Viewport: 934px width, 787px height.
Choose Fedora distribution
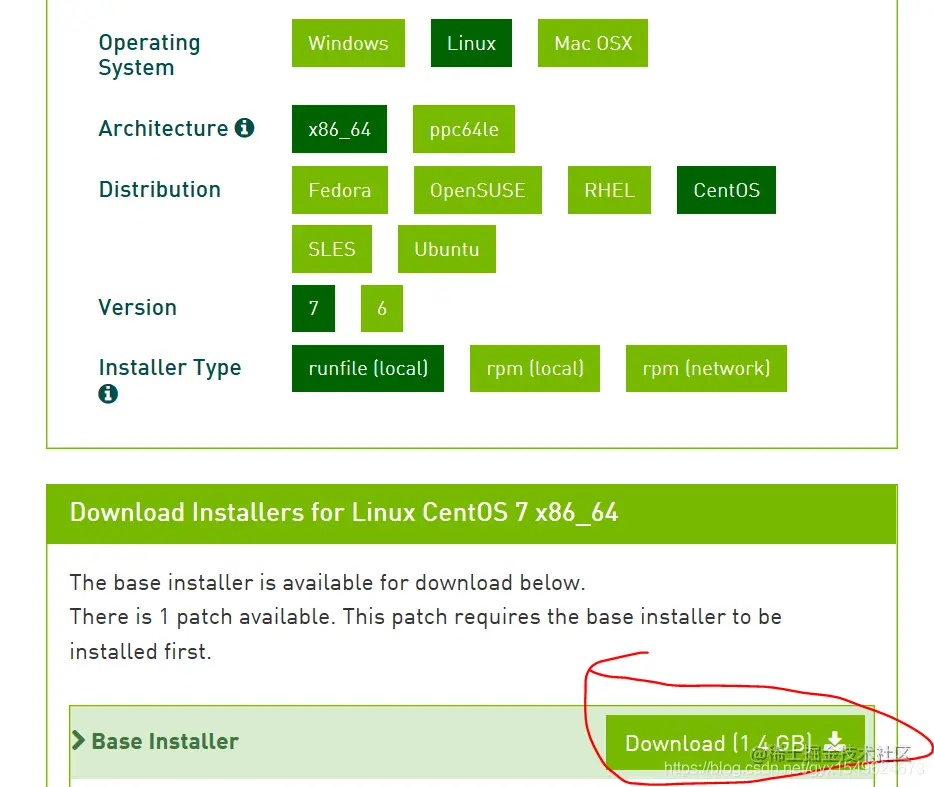340,190
